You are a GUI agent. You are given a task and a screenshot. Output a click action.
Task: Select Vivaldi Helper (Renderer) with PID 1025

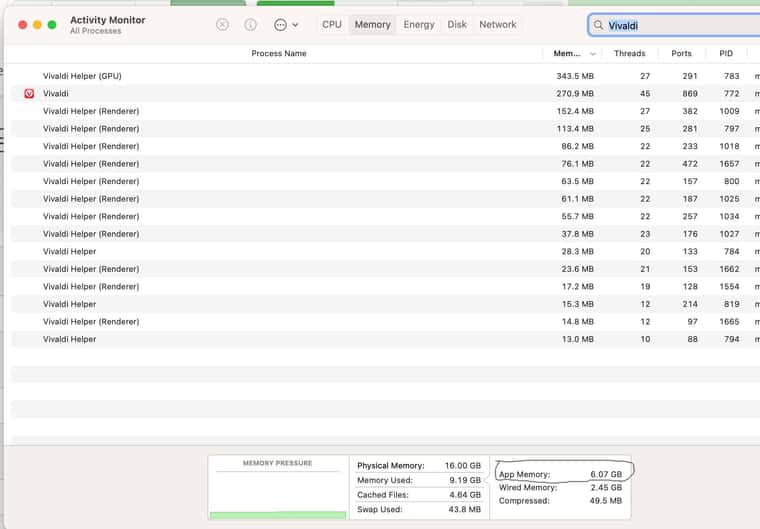(385, 199)
